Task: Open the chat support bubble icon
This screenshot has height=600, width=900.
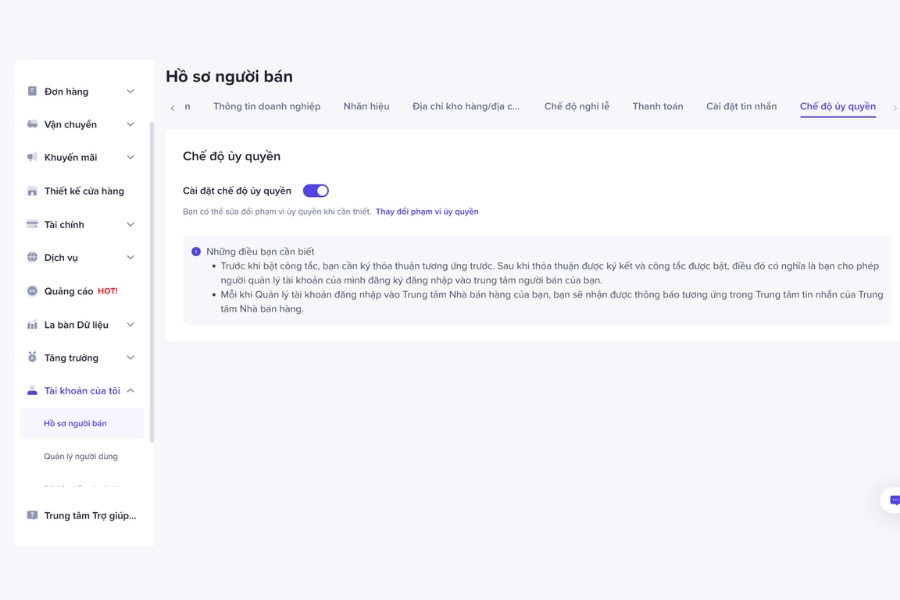Action: (894, 500)
